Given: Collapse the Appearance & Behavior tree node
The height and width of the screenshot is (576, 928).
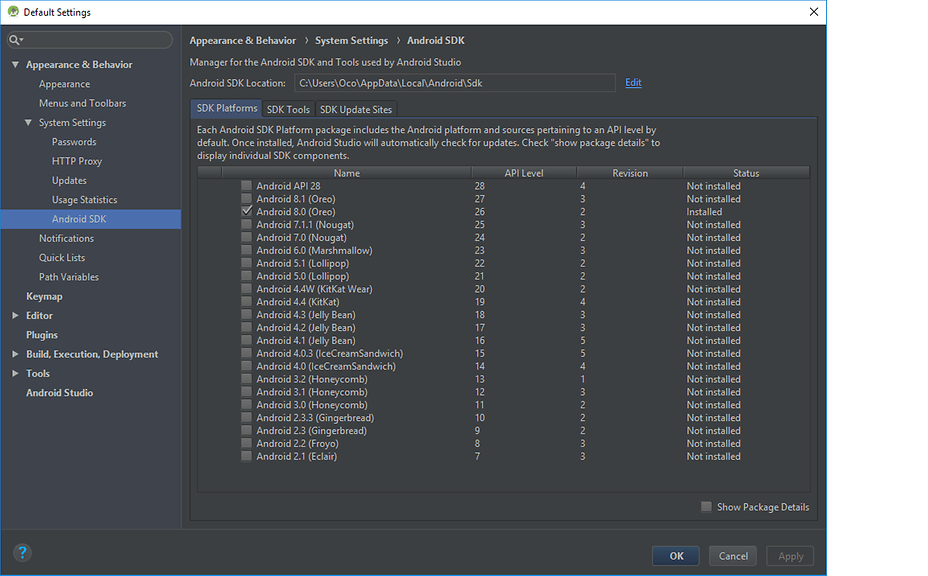Looking at the screenshot, I should coord(15,65).
